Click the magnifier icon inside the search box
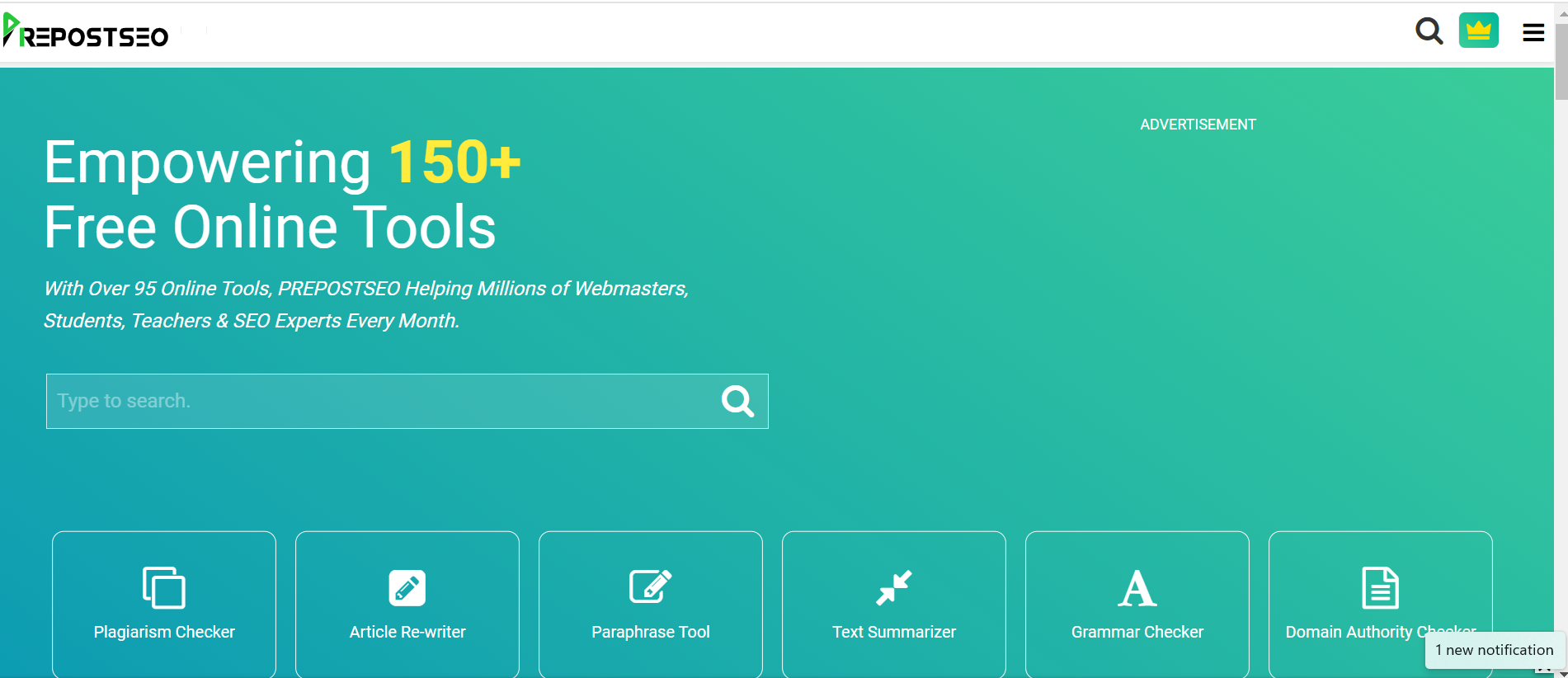This screenshot has height=678, width=1568. coord(737,402)
